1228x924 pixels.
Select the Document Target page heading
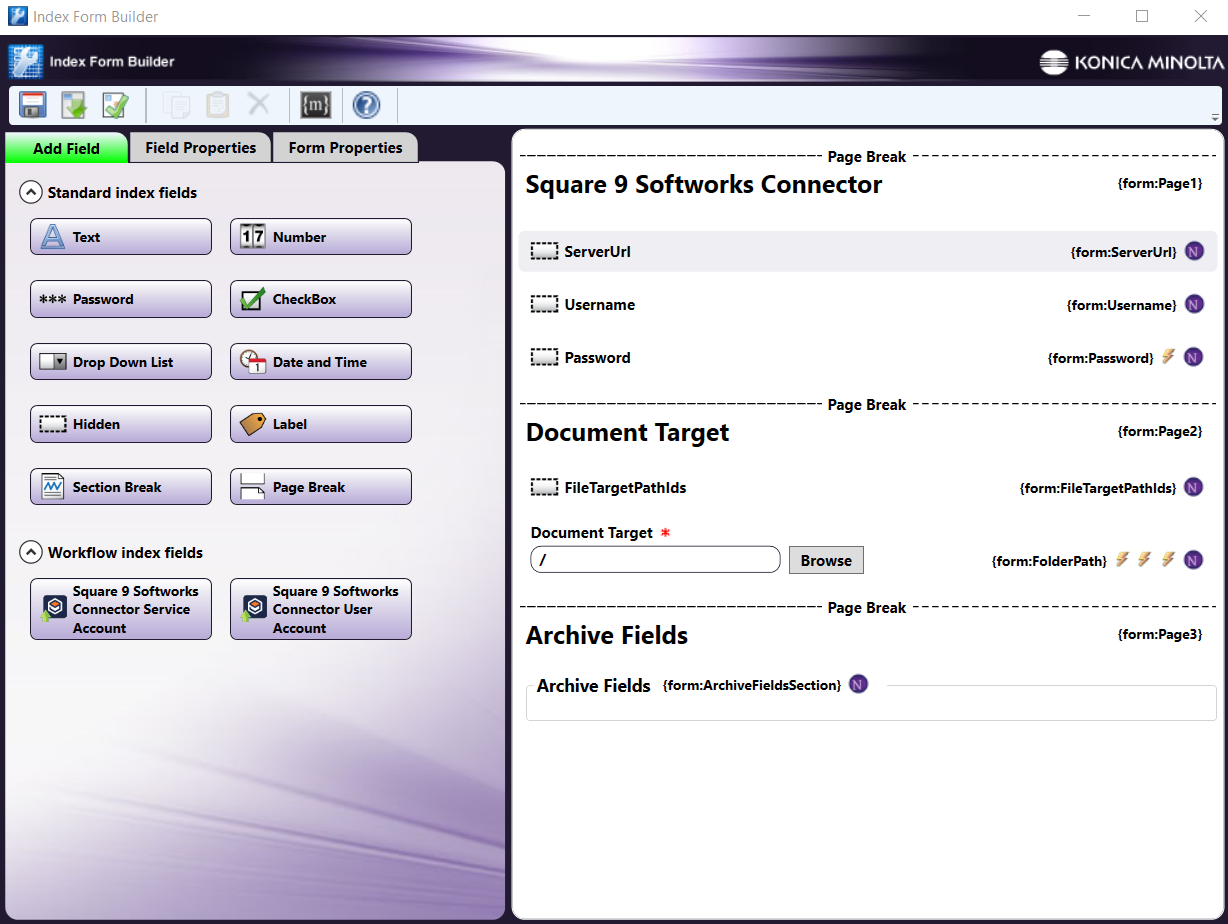[x=628, y=433]
